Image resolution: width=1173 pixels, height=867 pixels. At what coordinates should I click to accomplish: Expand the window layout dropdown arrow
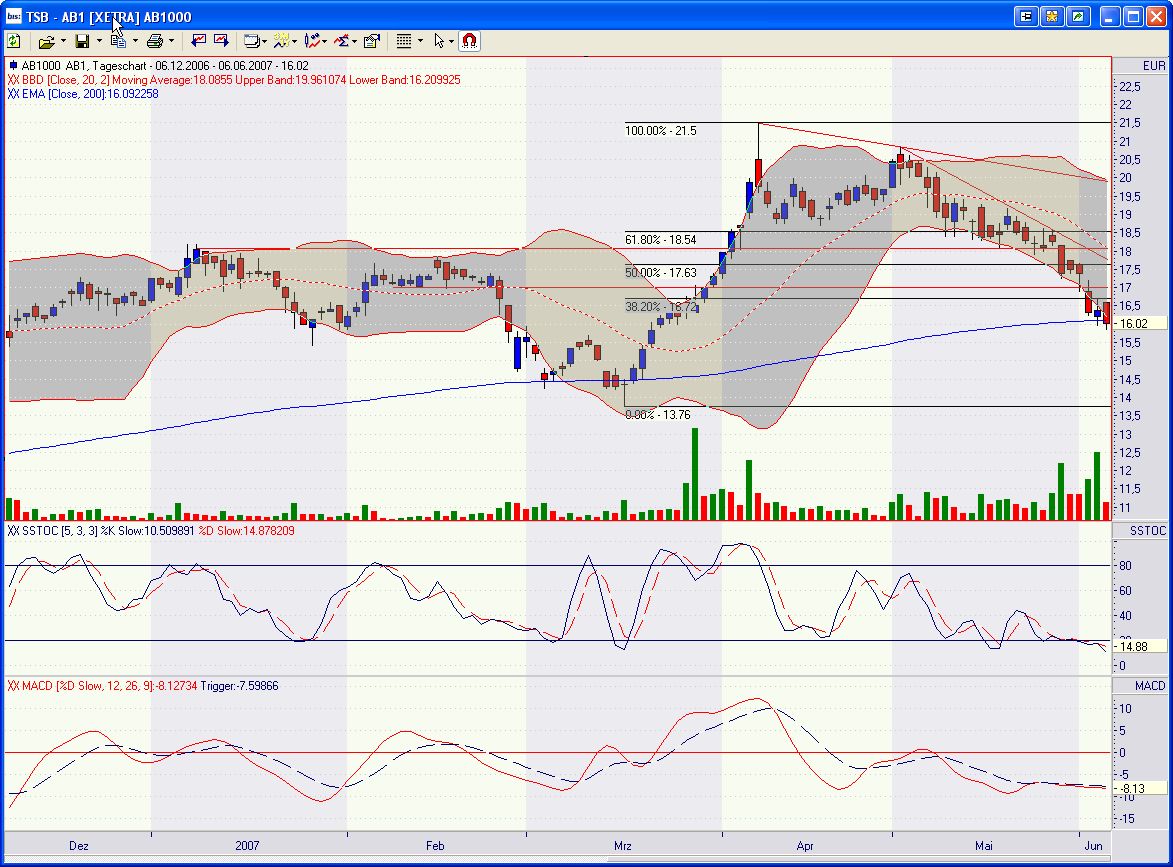pyautogui.click(x=265, y=42)
